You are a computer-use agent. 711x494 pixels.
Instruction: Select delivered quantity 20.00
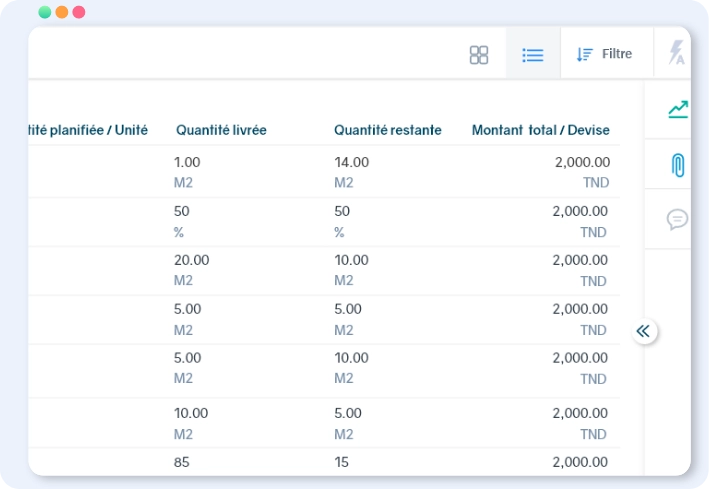[191, 260]
